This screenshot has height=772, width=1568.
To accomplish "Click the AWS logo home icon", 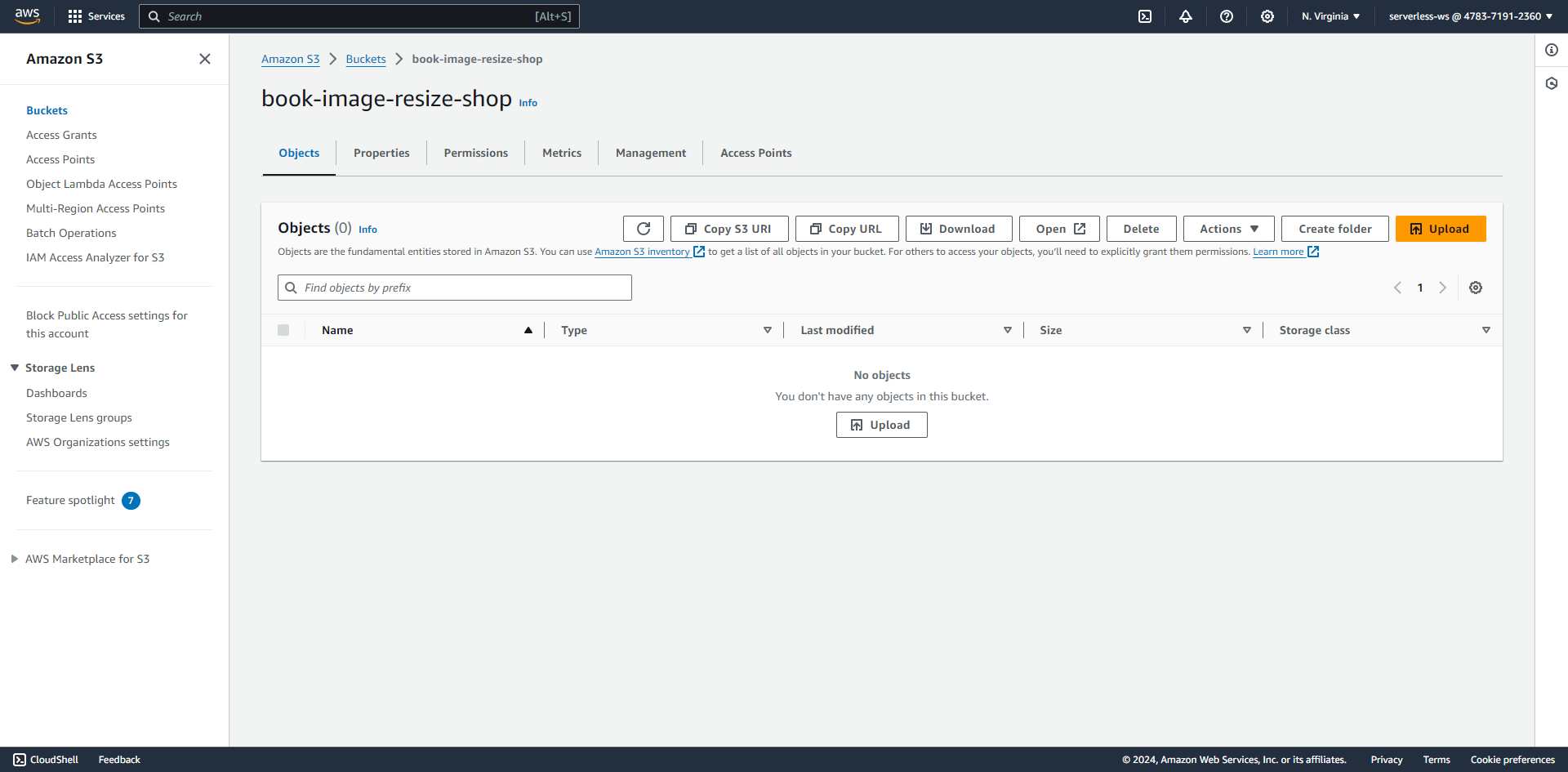I will click(x=27, y=16).
